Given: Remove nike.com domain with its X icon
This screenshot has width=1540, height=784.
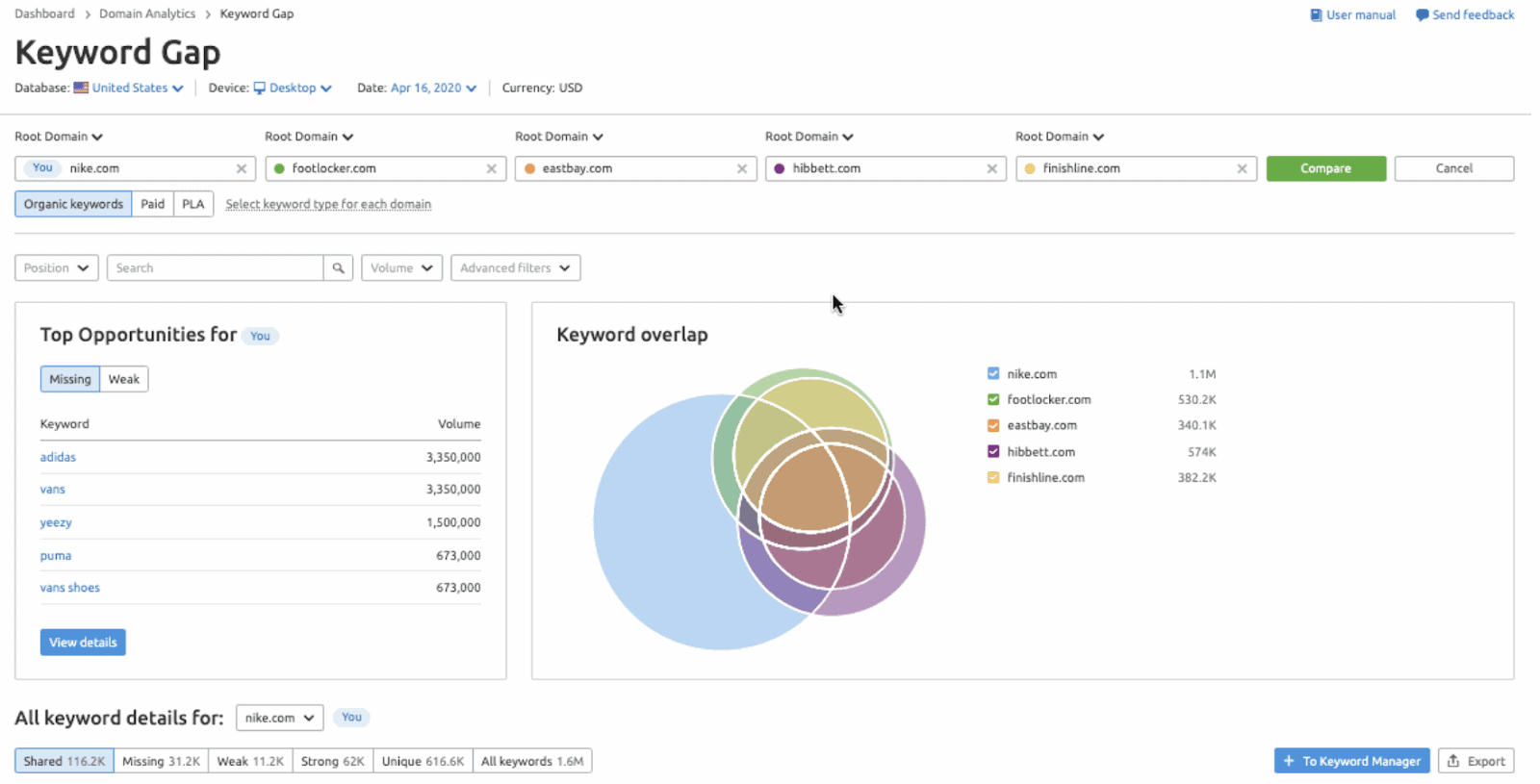Looking at the screenshot, I should pos(242,169).
